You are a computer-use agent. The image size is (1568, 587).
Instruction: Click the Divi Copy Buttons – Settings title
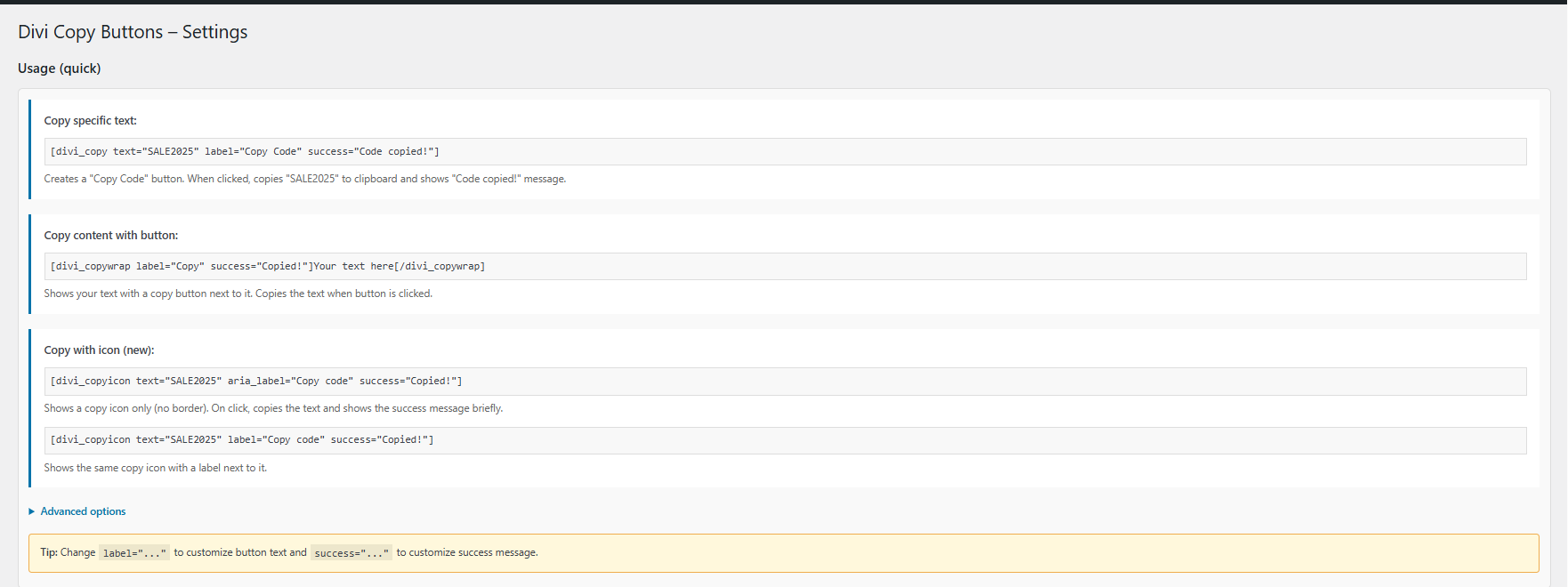point(133,32)
